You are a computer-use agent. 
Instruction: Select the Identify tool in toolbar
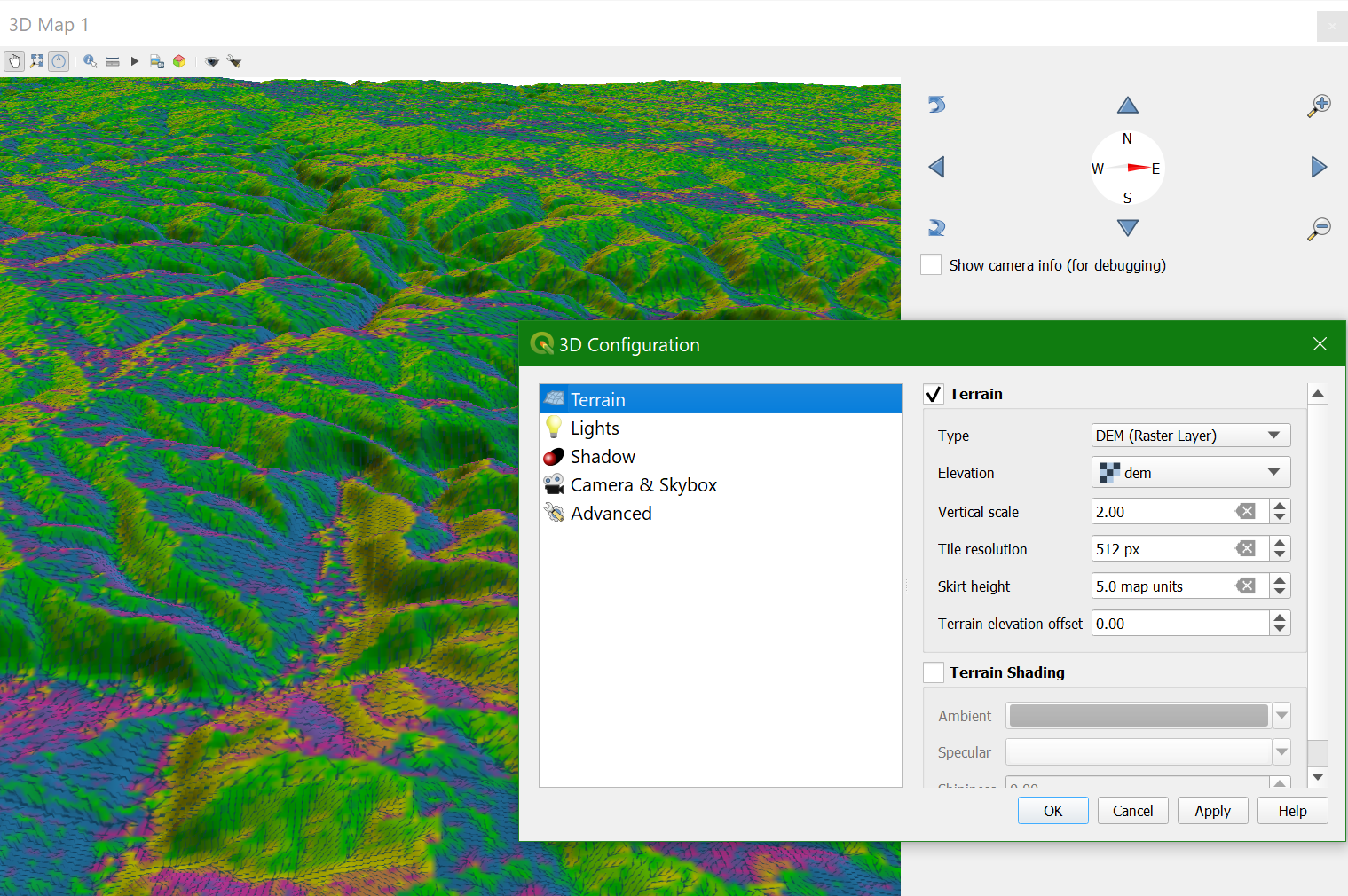pyautogui.click(x=91, y=61)
